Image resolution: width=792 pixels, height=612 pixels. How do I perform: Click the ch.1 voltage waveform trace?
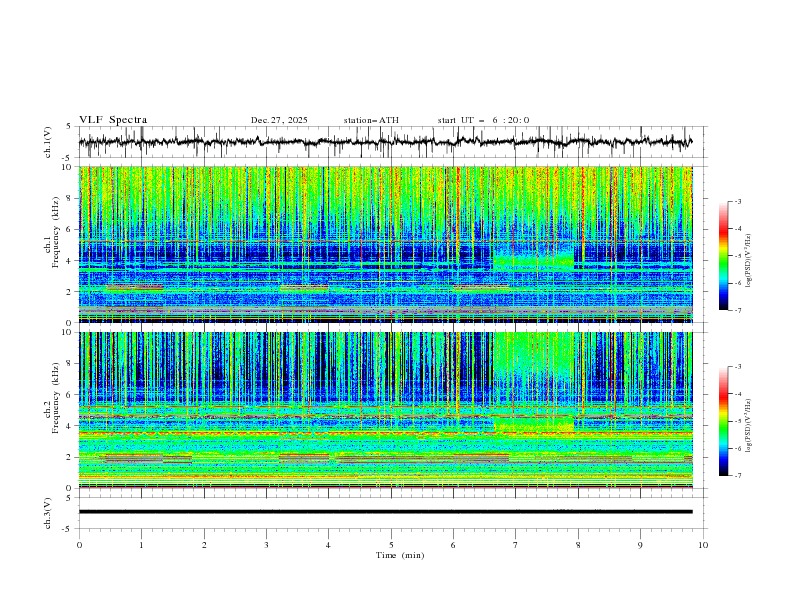tap(385, 142)
